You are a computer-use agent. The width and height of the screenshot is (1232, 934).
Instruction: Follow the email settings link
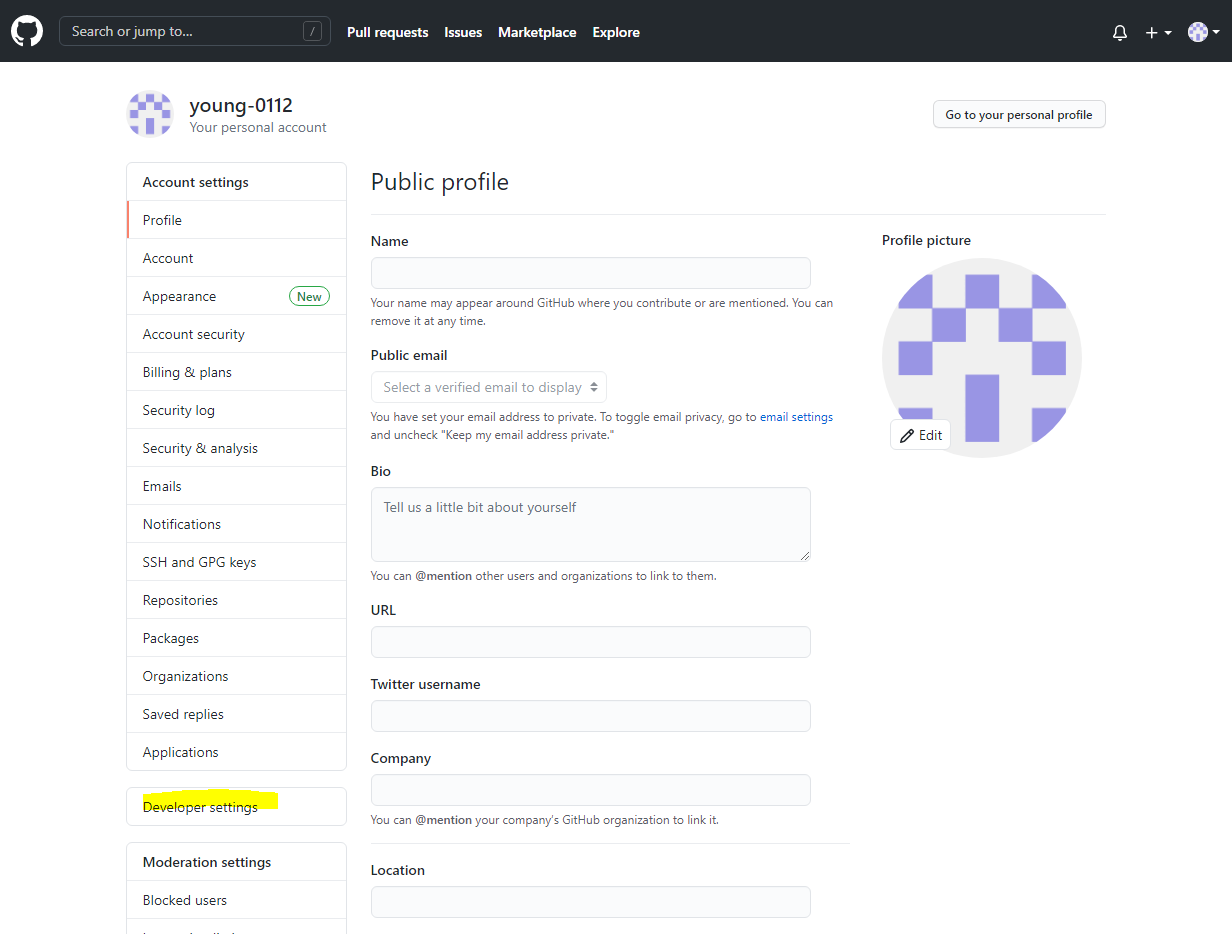796,417
